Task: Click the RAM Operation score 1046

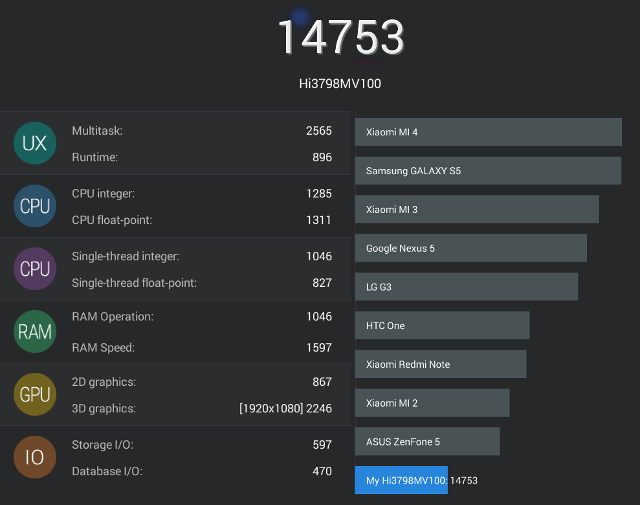Action: click(x=319, y=317)
